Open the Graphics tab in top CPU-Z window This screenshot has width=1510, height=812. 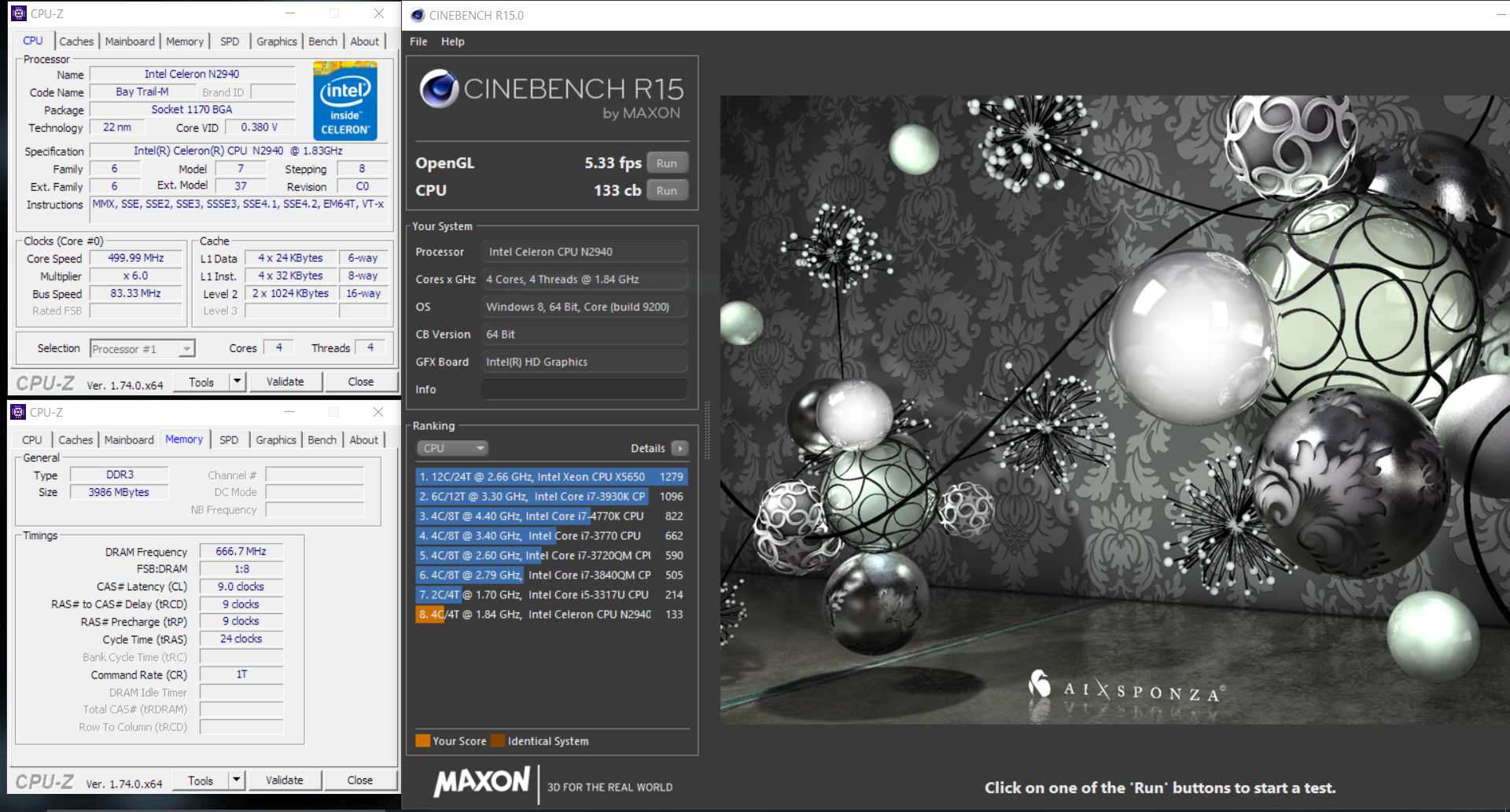277,42
